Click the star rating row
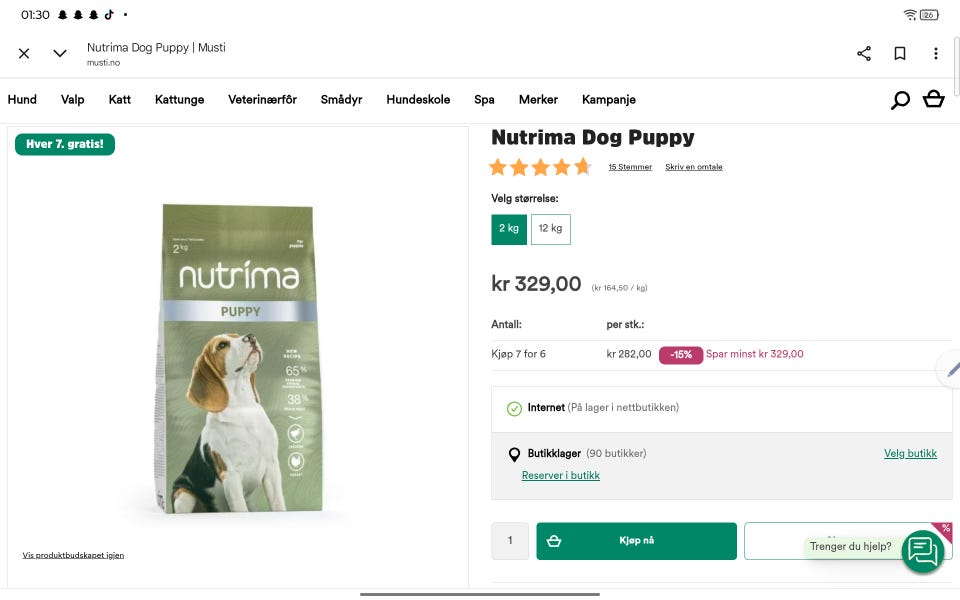Viewport: 960px width, 600px height. coord(540,167)
